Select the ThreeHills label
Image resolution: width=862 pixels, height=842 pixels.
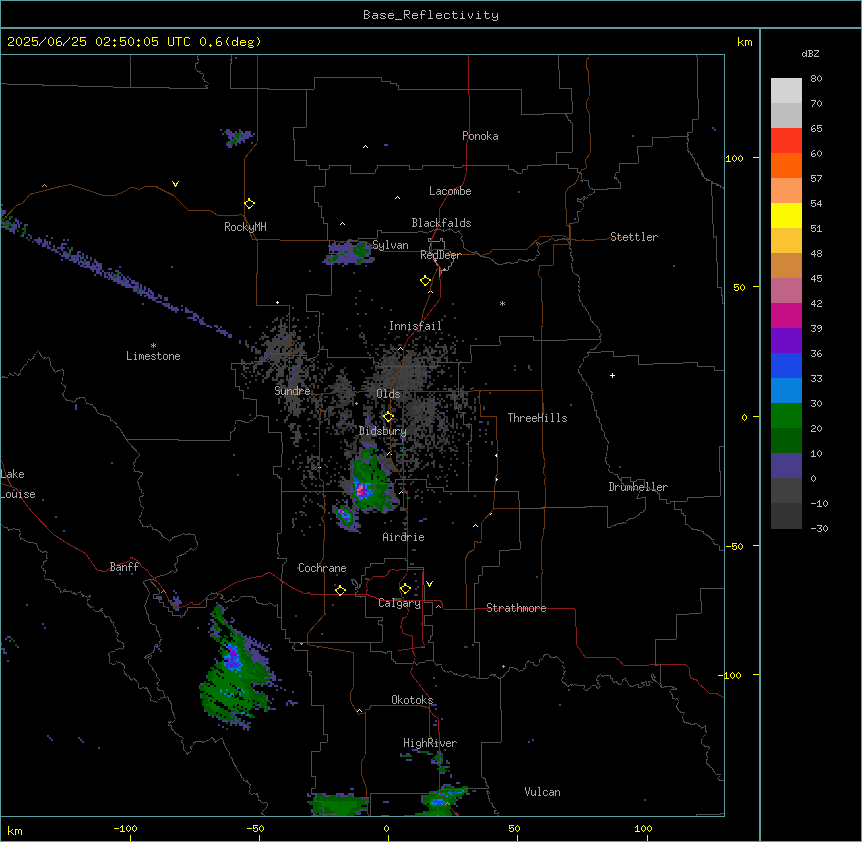tap(537, 418)
